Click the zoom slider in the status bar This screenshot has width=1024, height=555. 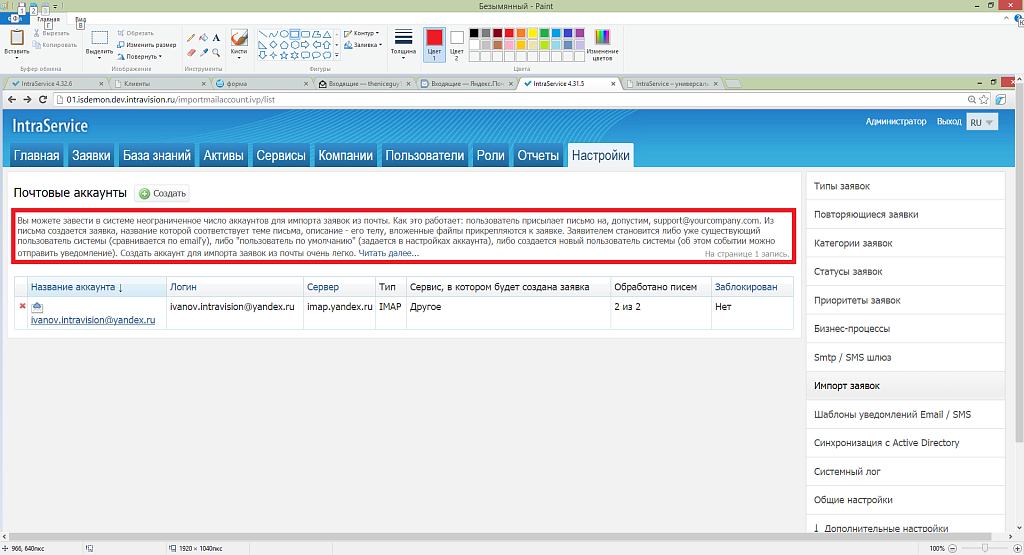click(985, 549)
